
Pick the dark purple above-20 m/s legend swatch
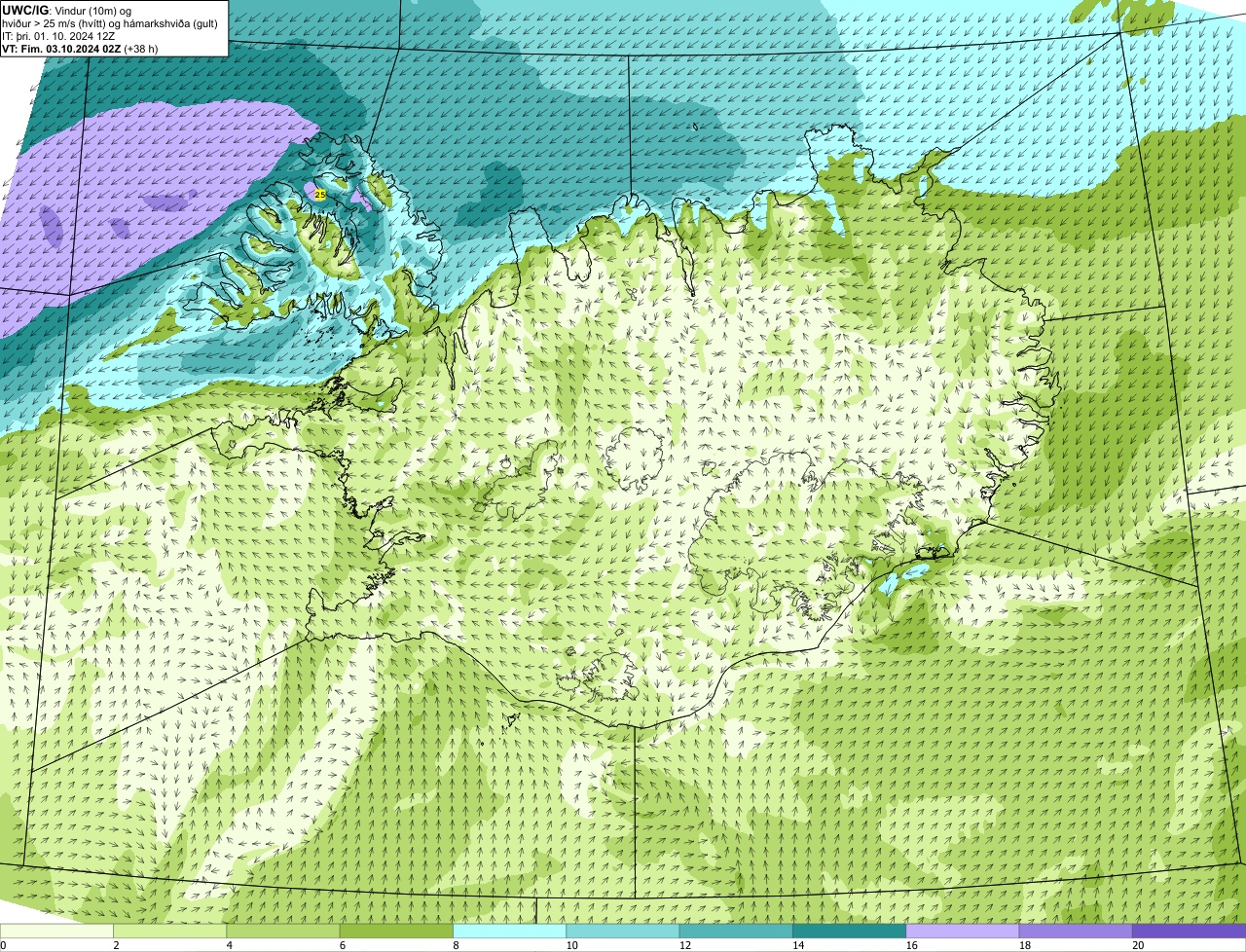[x=1190, y=931]
